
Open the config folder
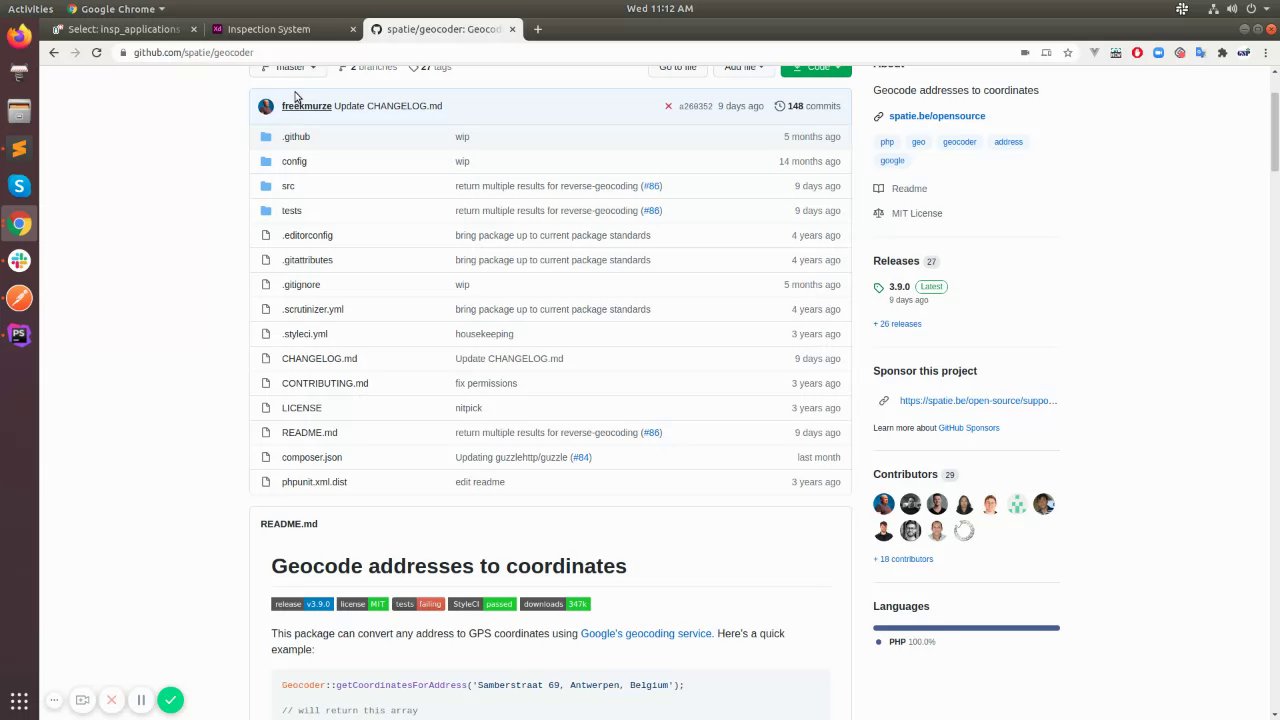tap(294, 161)
